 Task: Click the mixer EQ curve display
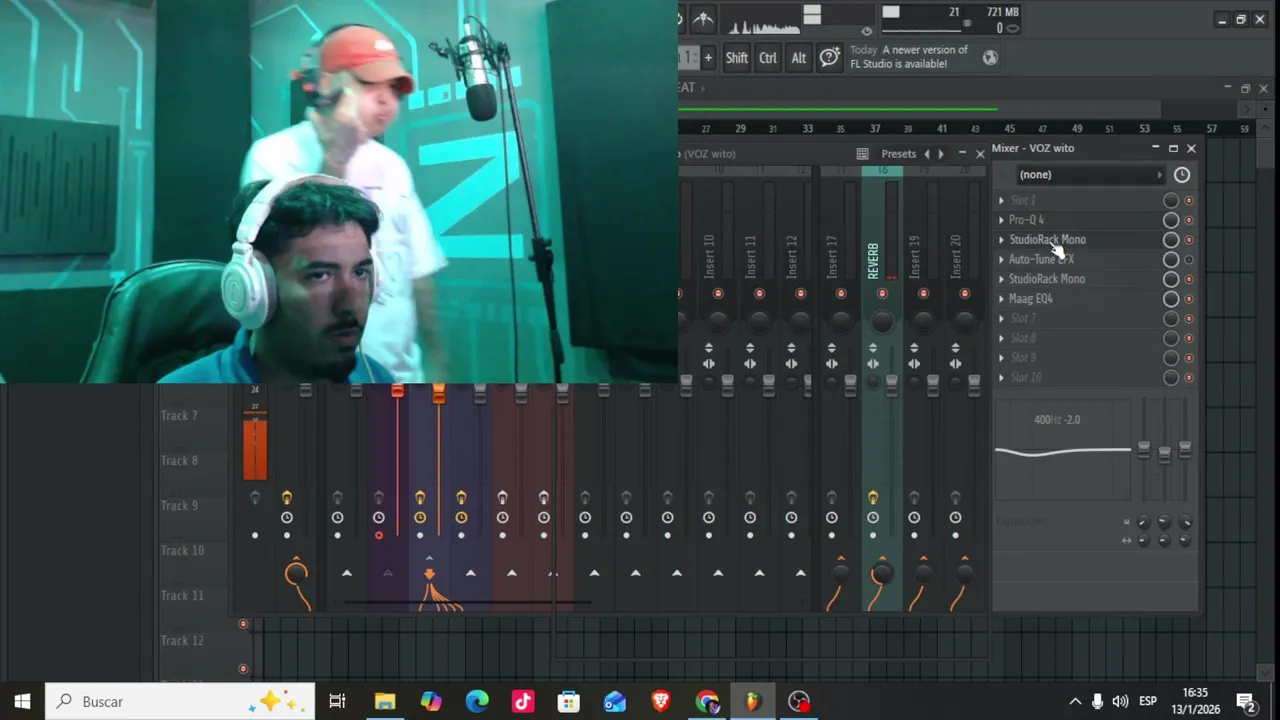(1063, 450)
